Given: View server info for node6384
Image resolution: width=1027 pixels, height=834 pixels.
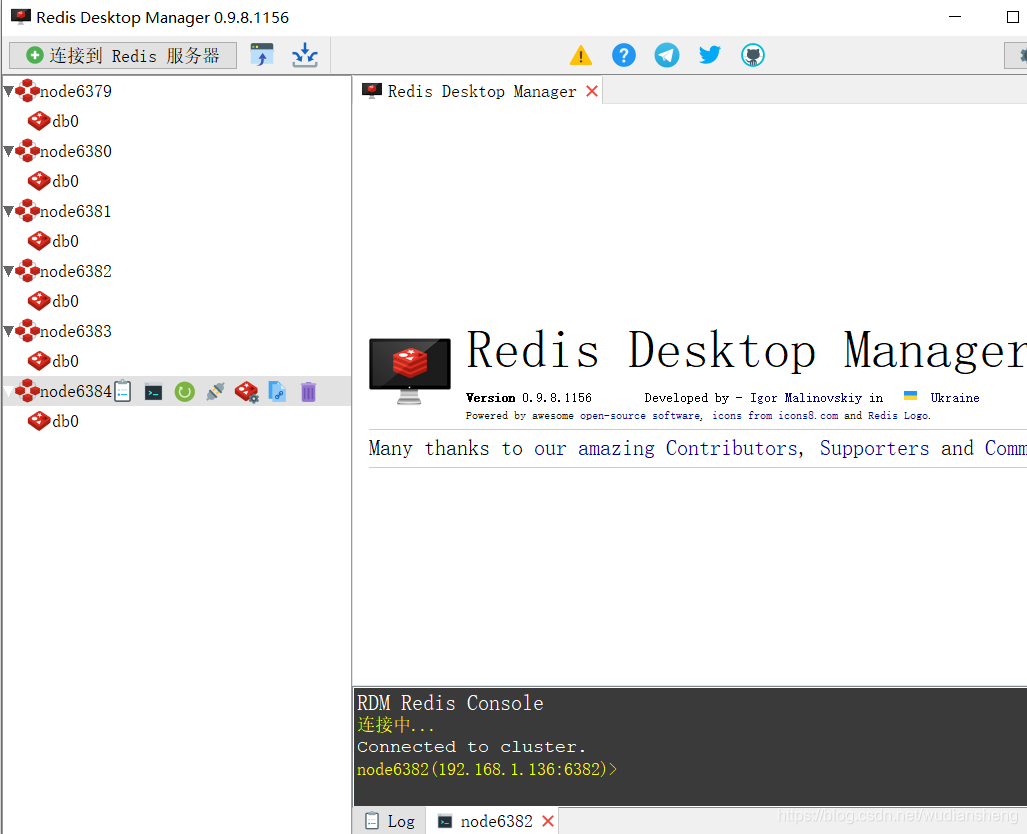Looking at the screenshot, I should click(122, 391).
